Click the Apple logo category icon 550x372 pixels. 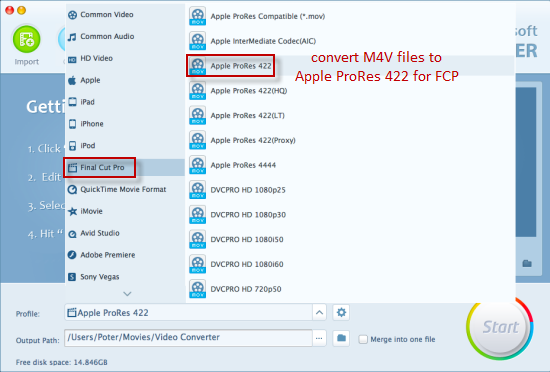(x=72, y=80)
